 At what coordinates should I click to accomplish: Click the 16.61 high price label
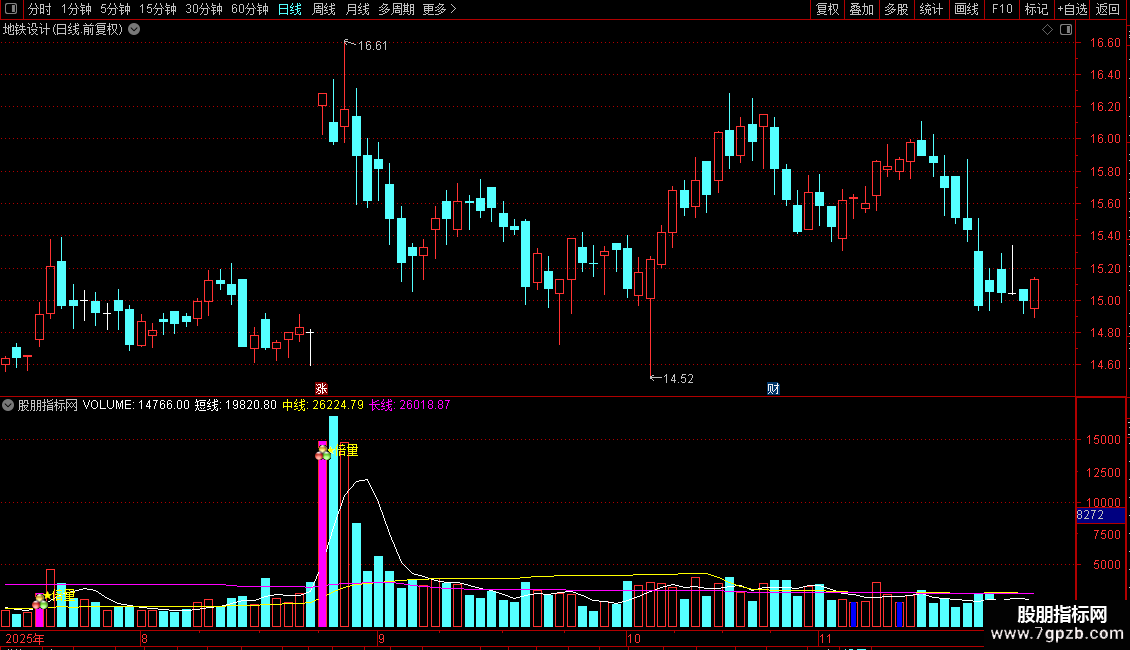(x=373, y=45)
